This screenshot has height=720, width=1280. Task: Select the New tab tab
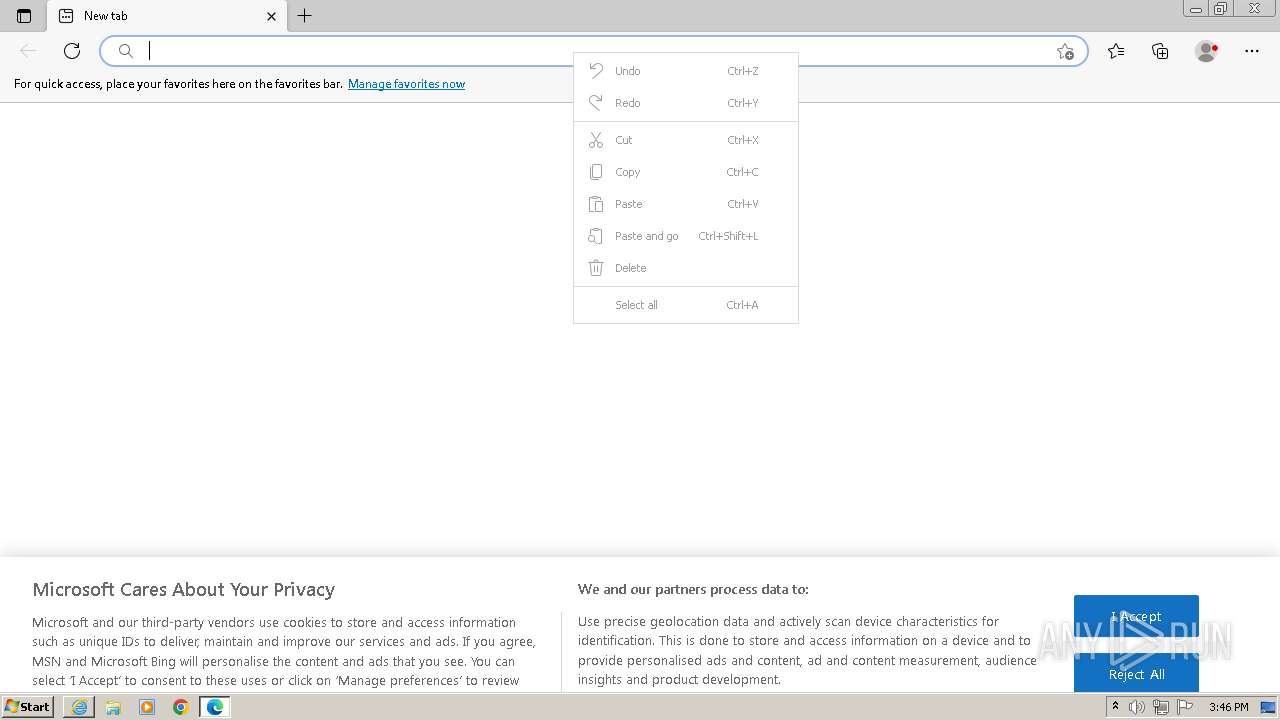167,16
